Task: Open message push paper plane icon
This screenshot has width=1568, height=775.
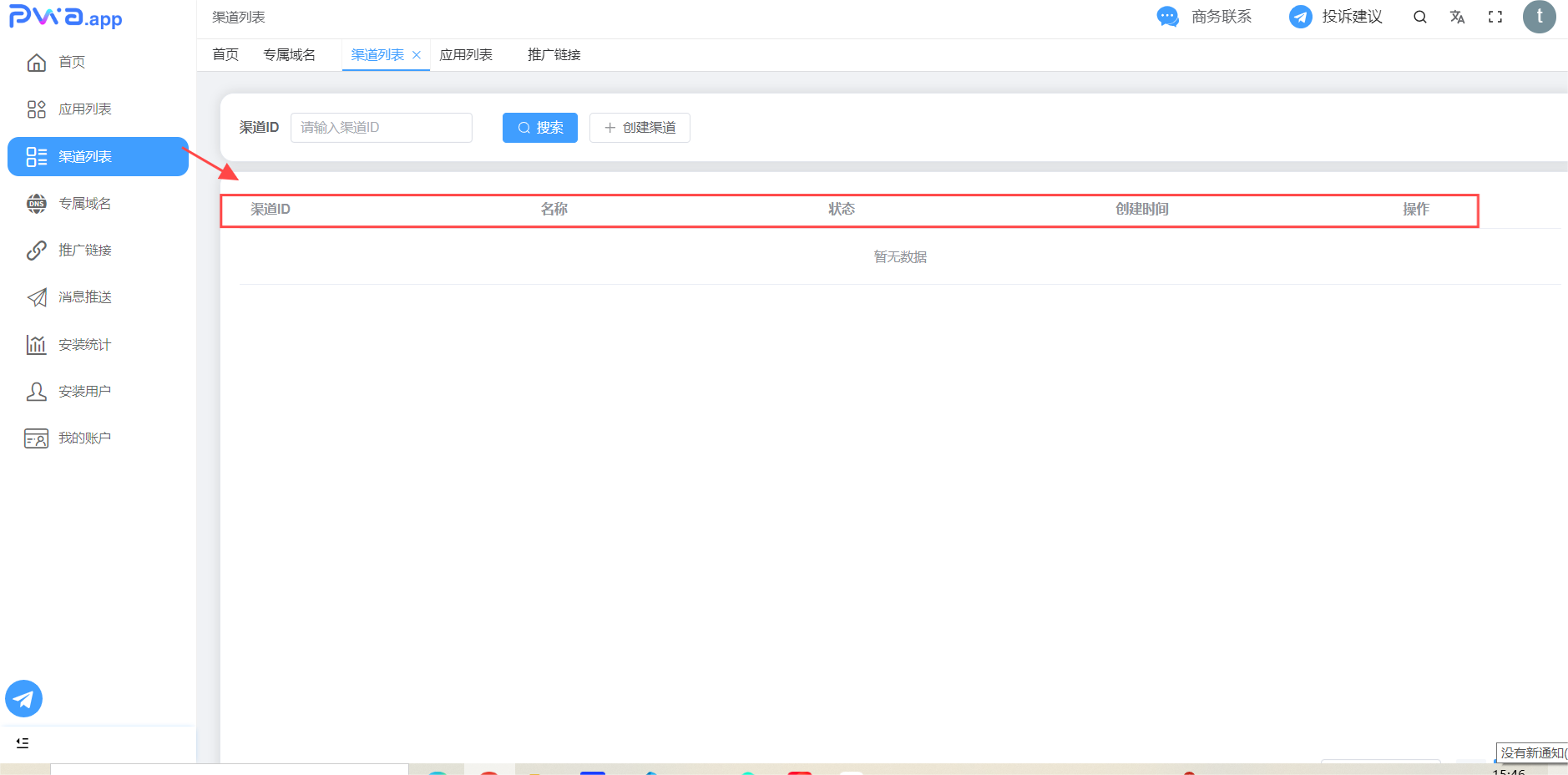Action: [x=37, y=297]
